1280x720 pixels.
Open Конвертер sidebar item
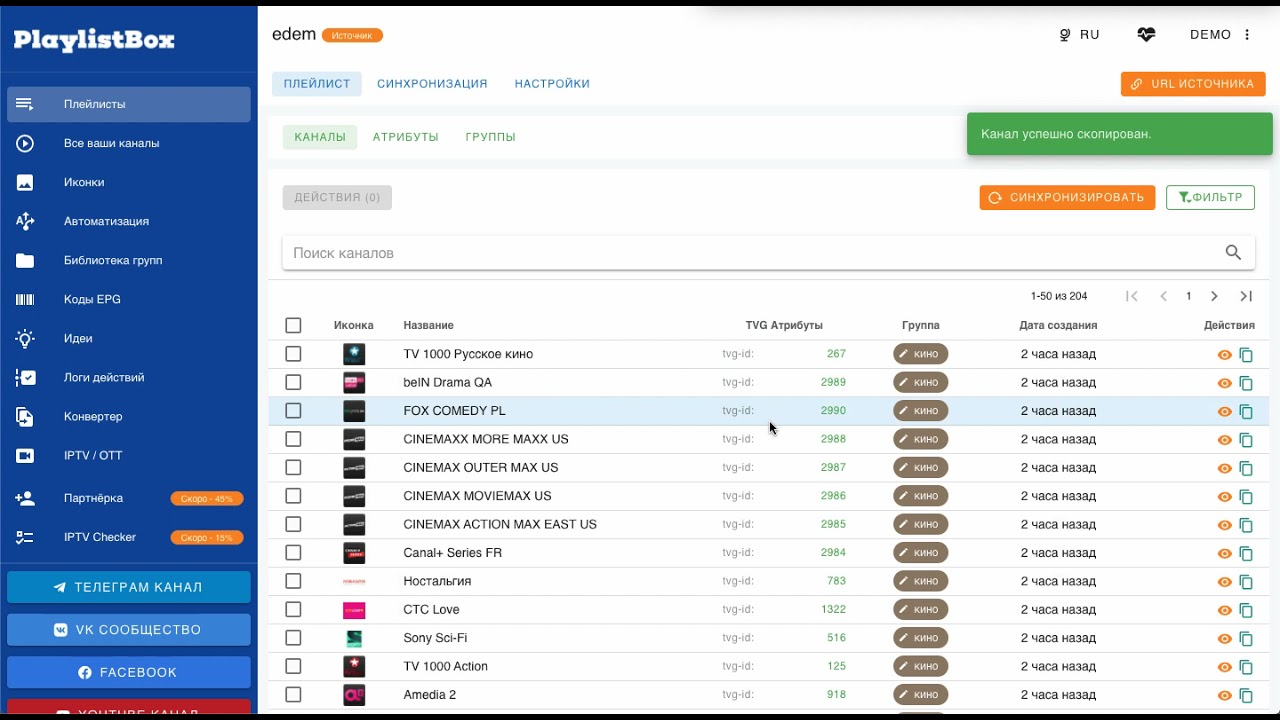point(129,416)
